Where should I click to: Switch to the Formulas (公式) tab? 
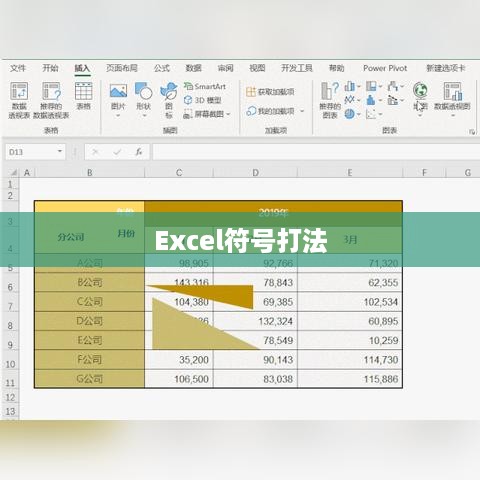(x=162, y=68)
